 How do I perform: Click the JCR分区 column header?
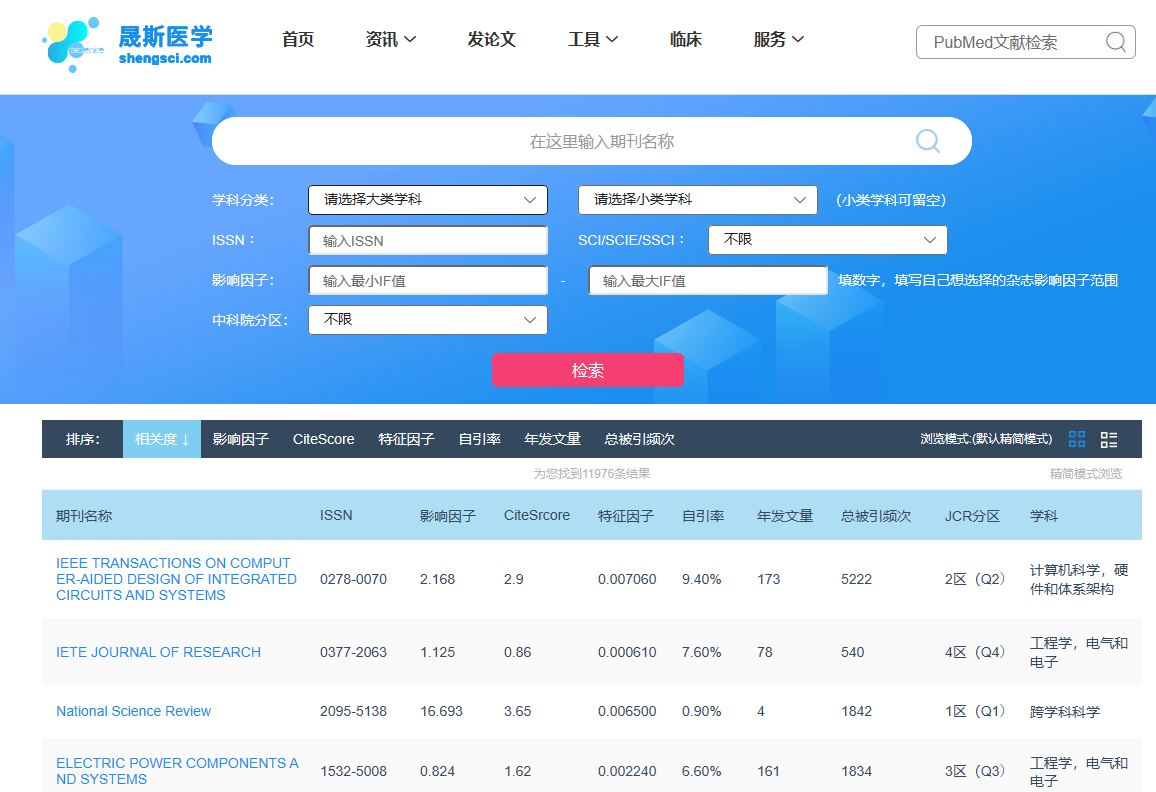point(972,515)
